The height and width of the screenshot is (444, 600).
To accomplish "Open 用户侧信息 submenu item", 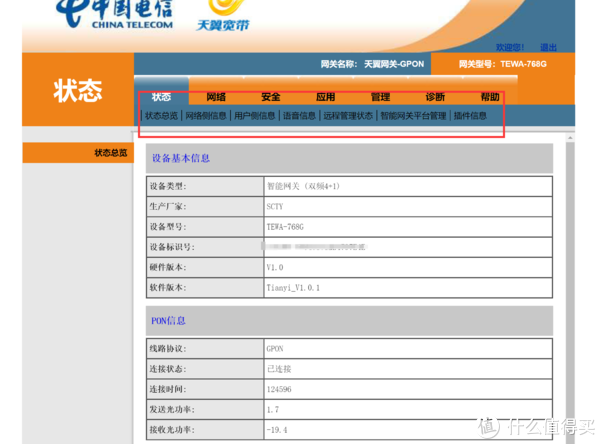I will pyautogui.click(x=254, y=116).
